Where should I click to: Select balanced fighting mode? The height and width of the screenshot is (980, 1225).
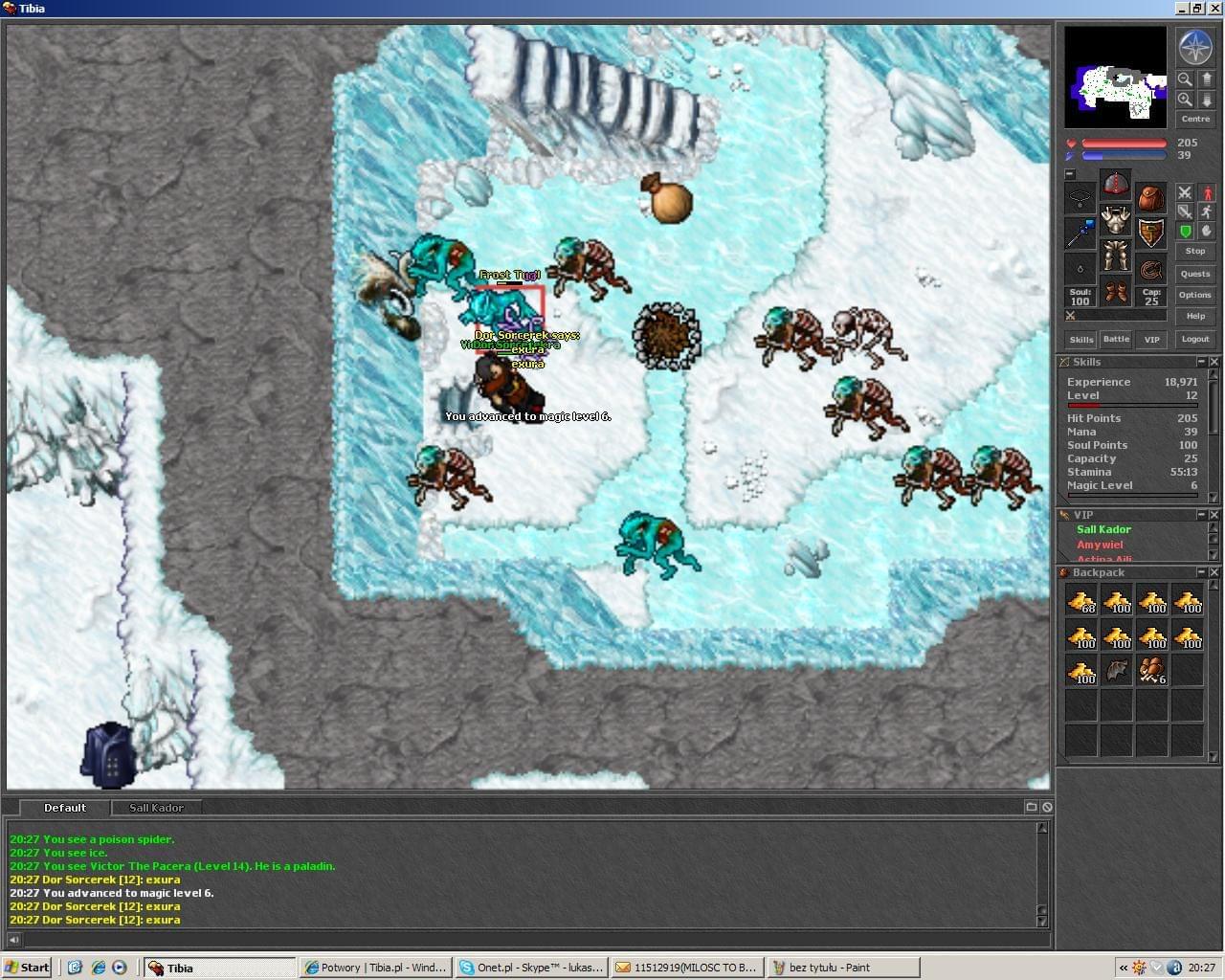(x=1185, y=212)
